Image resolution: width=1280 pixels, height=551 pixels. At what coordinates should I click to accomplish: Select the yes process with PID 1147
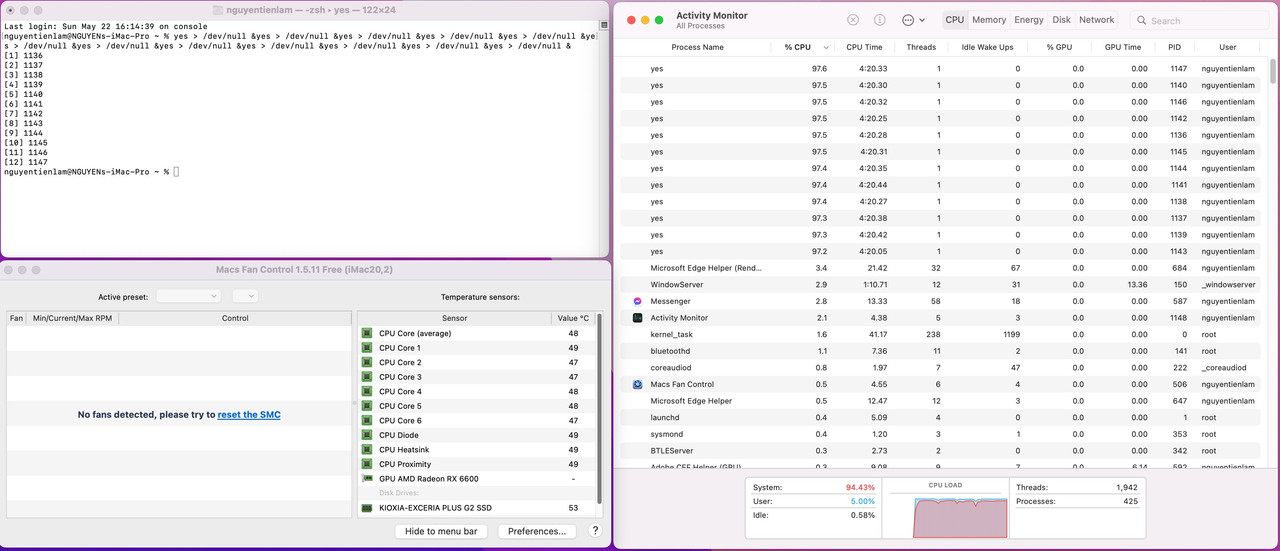[x=942, y=69]
